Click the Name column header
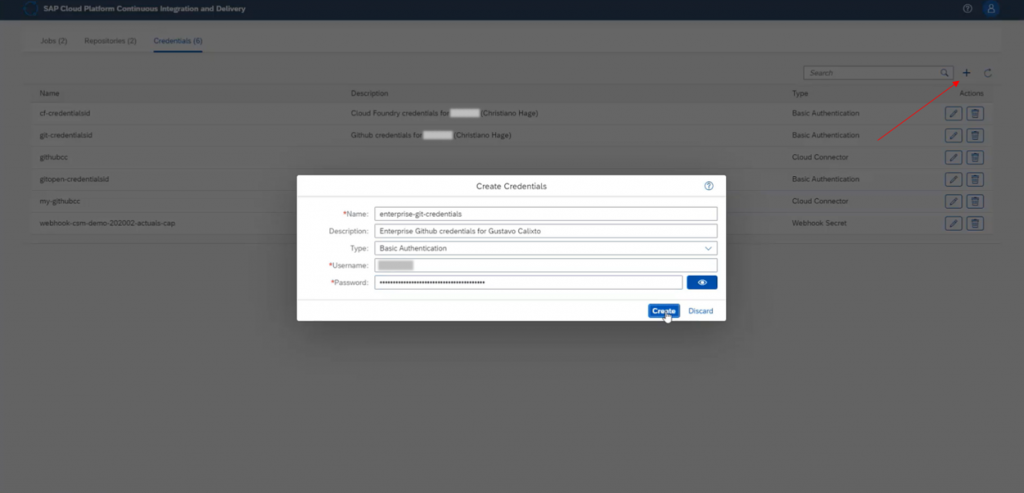Screen dimensions: 1024x493 pos(49,93)
